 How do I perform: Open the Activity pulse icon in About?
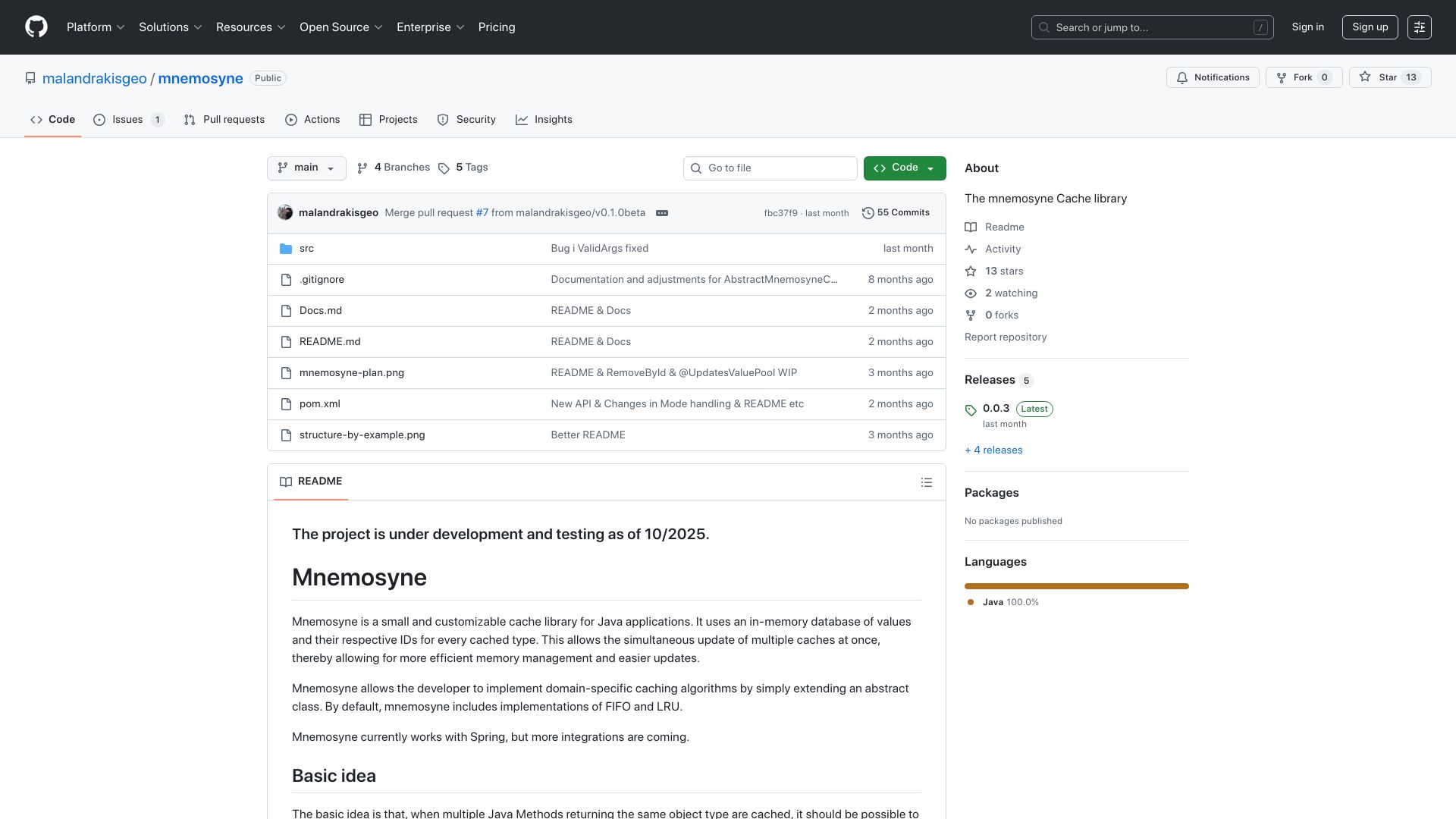pos(971,249)
